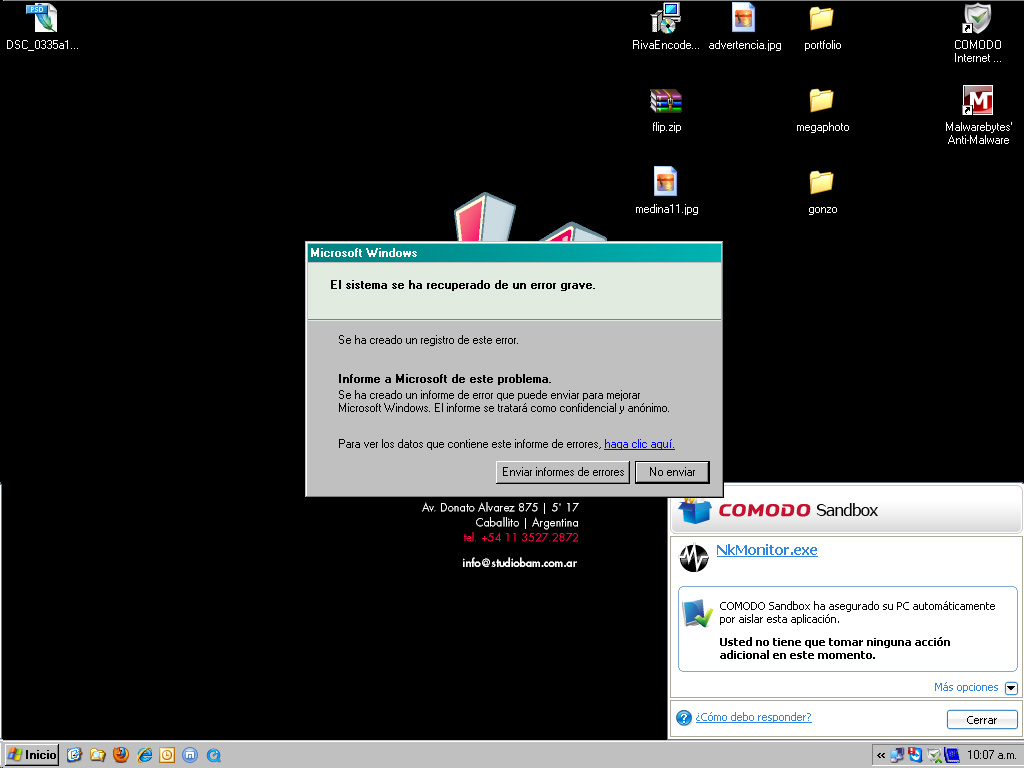The image size is (1024, 768).
Task: Click the blue help question mark icon
Action: tap(684, 718)
